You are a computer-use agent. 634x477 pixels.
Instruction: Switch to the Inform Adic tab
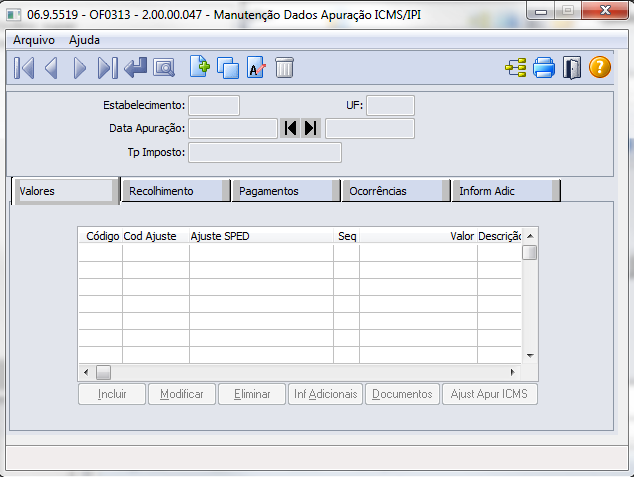pos(506,191)
